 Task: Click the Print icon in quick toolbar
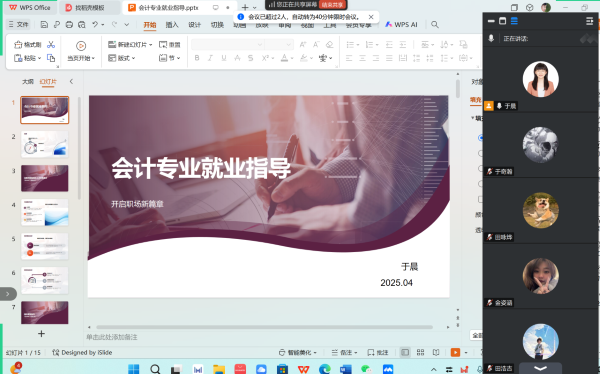69,24
